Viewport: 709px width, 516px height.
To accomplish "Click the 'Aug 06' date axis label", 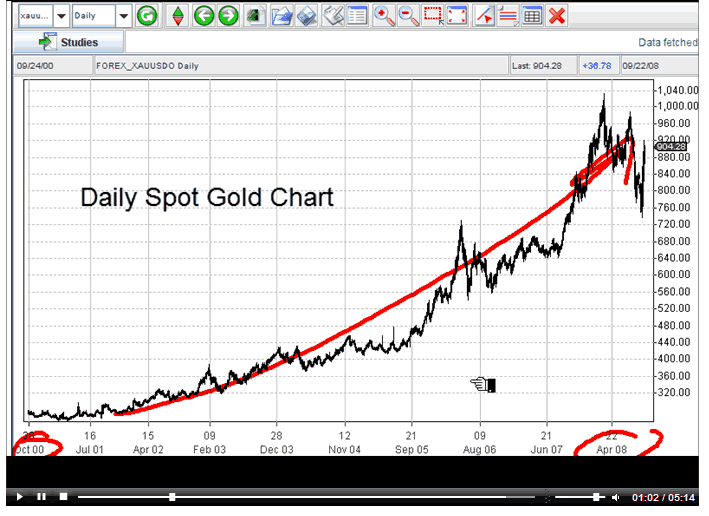I will (479, 450).
